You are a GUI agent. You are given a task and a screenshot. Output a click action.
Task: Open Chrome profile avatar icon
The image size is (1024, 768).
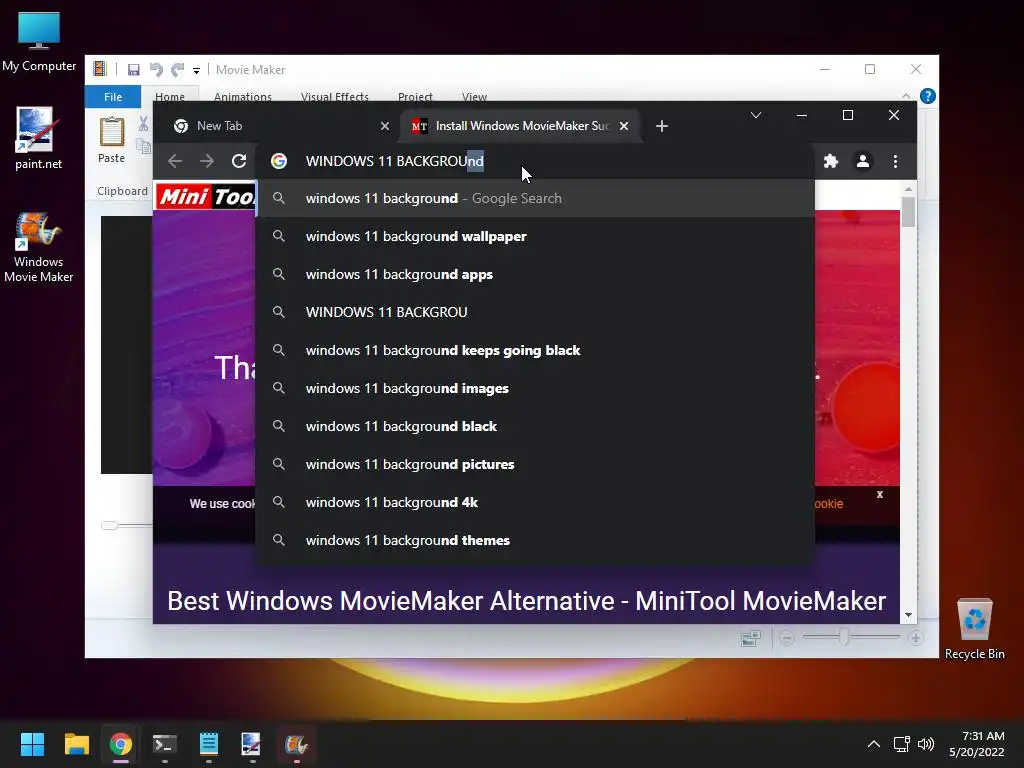pyautogui.click(x=863, y=161)
